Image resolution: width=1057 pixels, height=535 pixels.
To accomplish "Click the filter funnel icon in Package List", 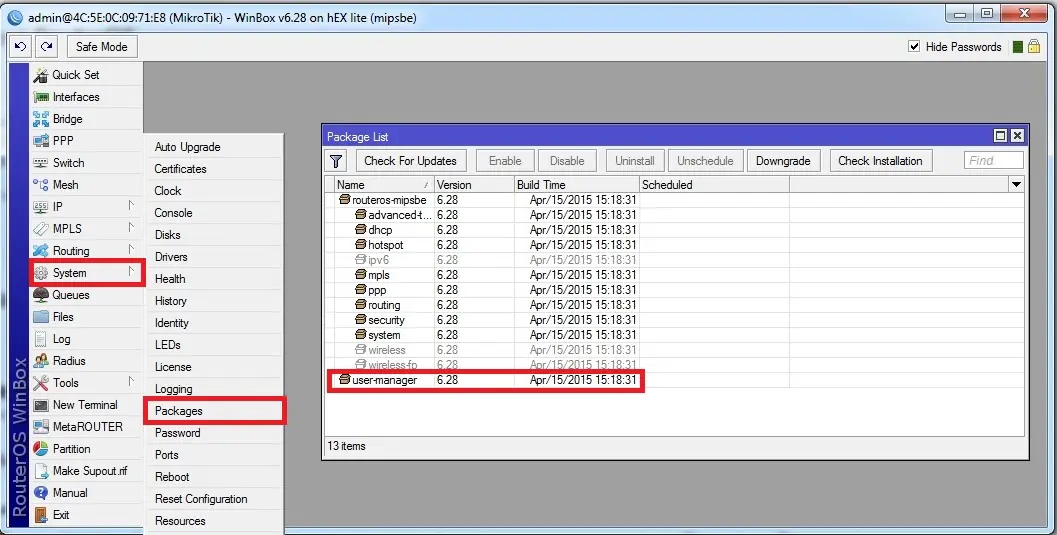I will tap(336, 161).
